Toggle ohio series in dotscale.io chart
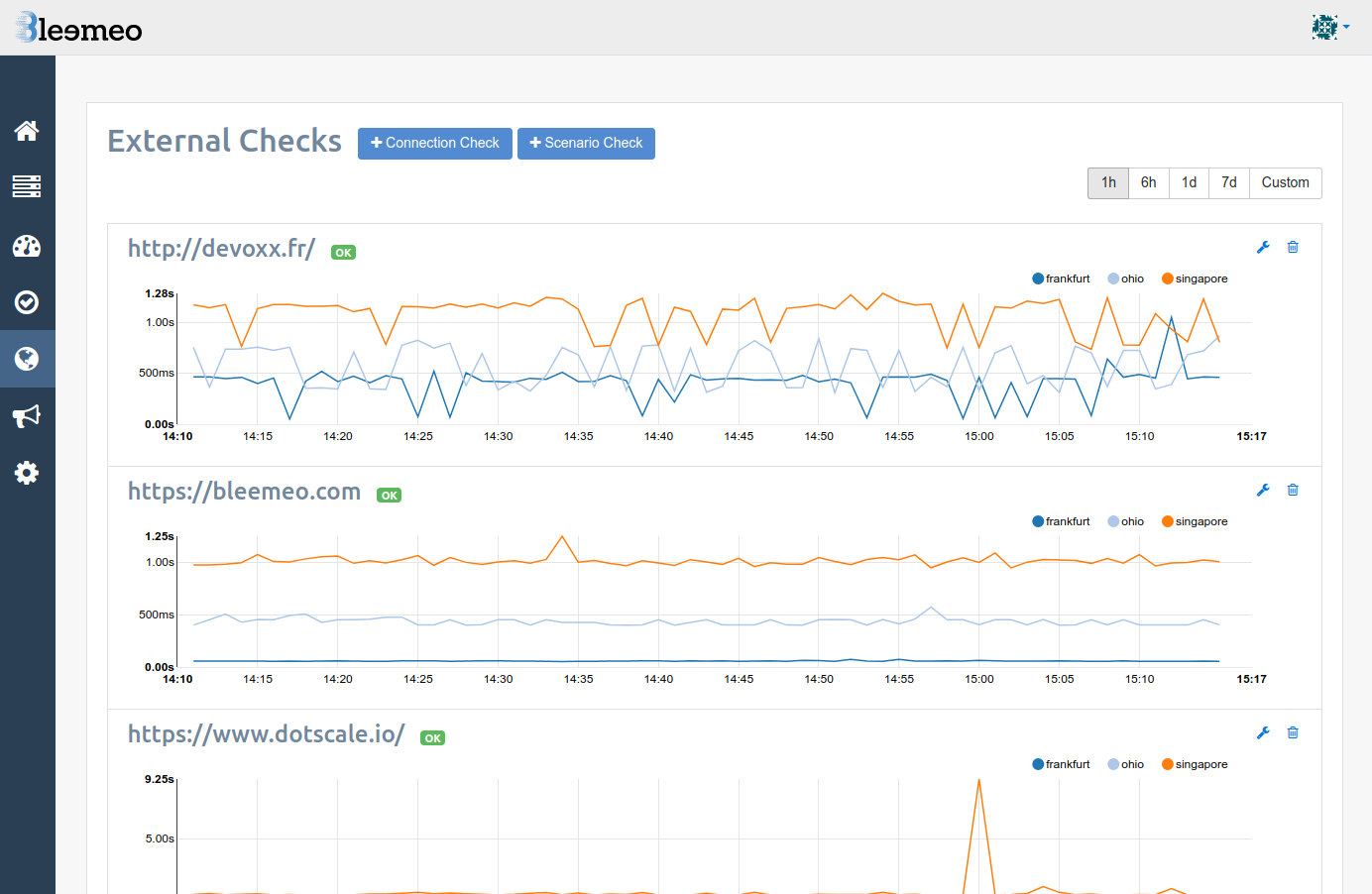This screenshot has height=894, width=1372. tap(1126, 764)
